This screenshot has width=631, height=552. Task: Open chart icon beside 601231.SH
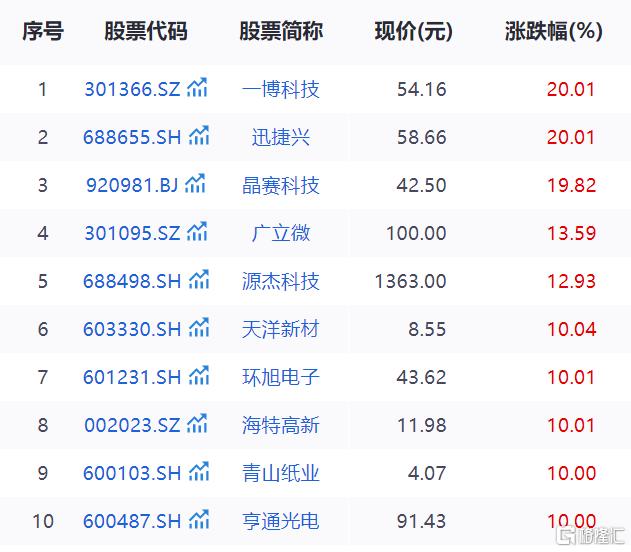tap(199, 375)
